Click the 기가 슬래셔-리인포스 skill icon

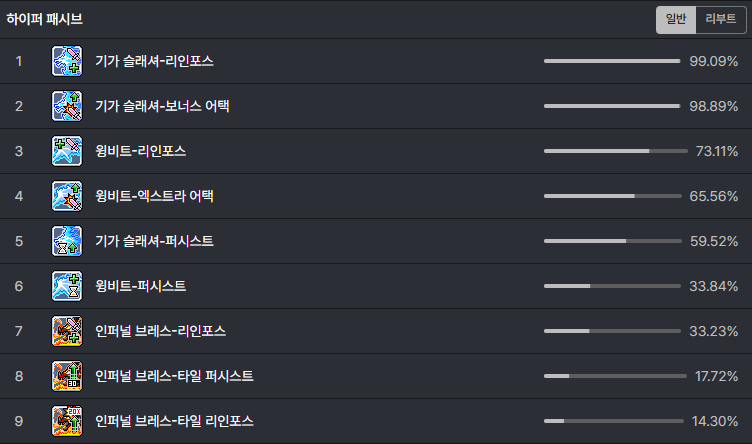click(67, 61)
